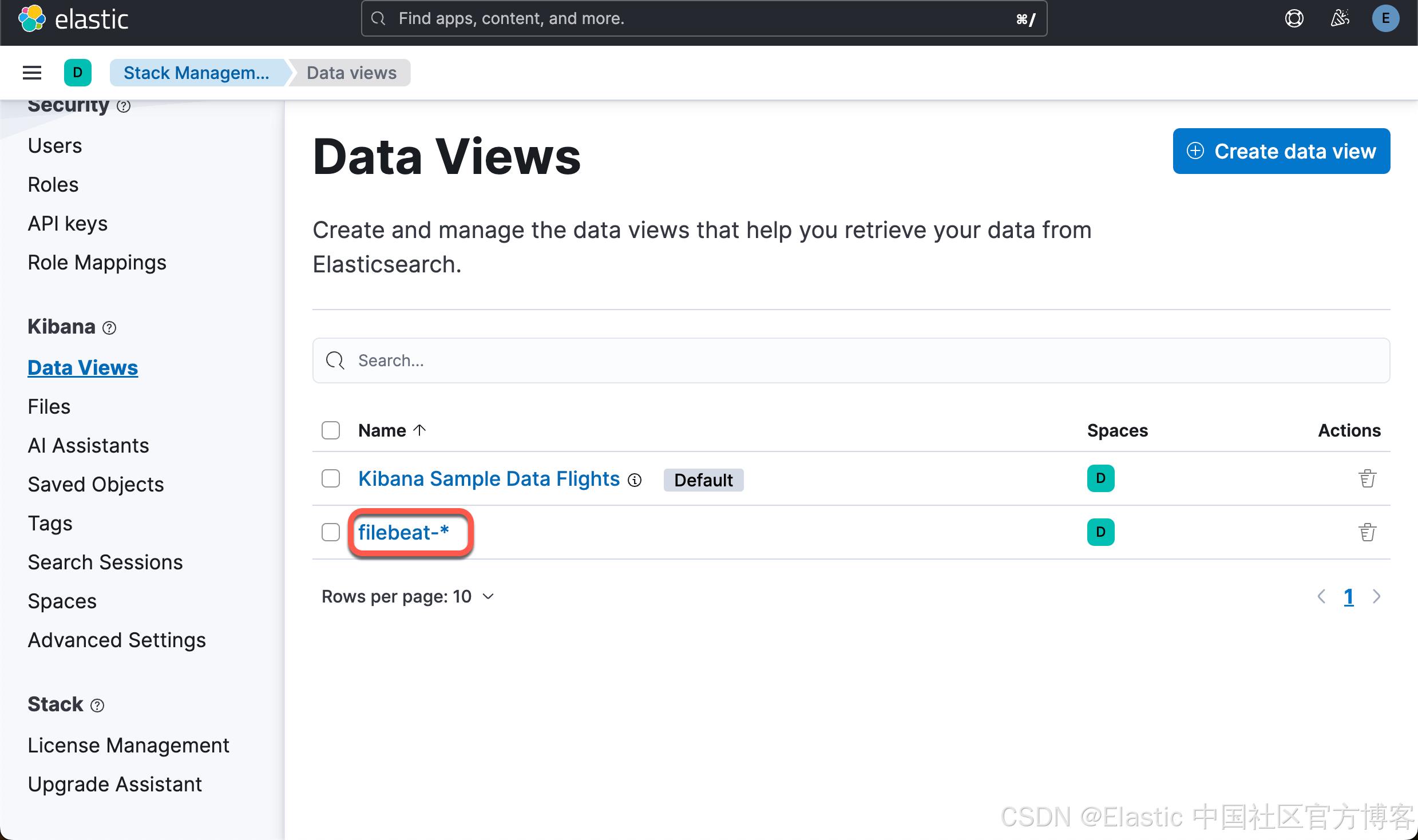
Task: Click the global Find apps search field
Action: coord(704,19)
